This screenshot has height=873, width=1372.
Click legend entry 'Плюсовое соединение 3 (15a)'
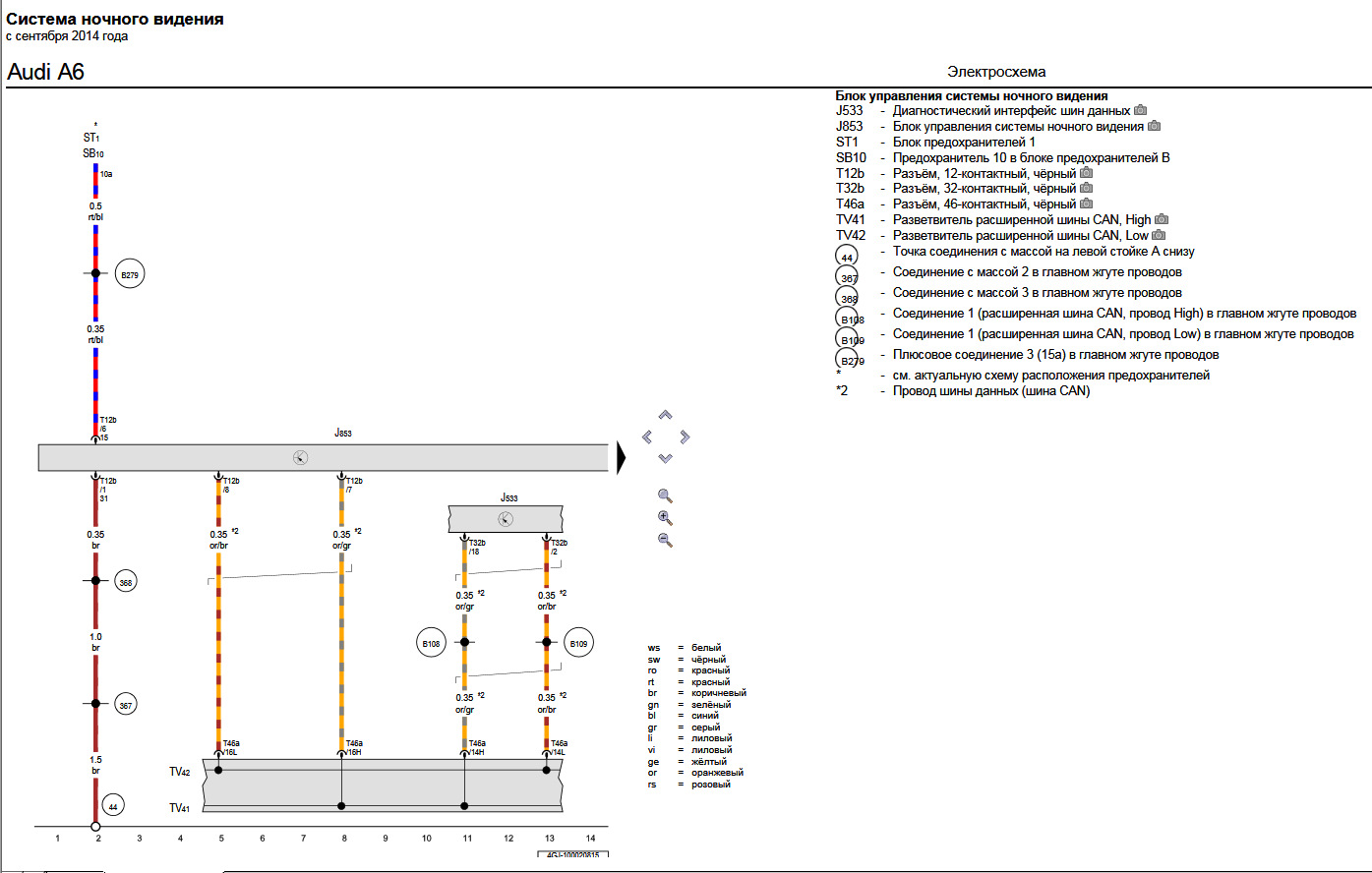[1055, 355]
